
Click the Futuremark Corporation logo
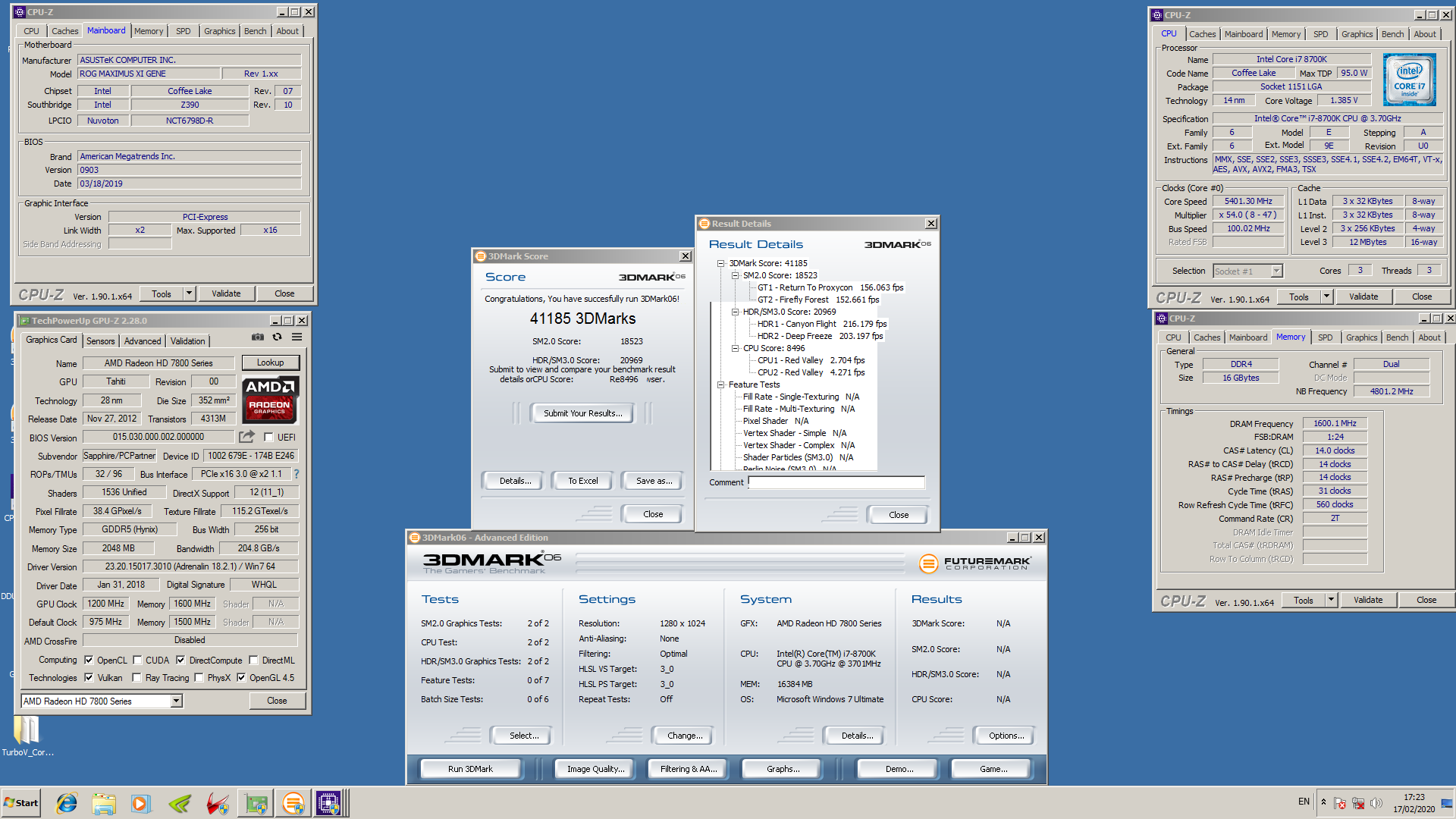974,563
